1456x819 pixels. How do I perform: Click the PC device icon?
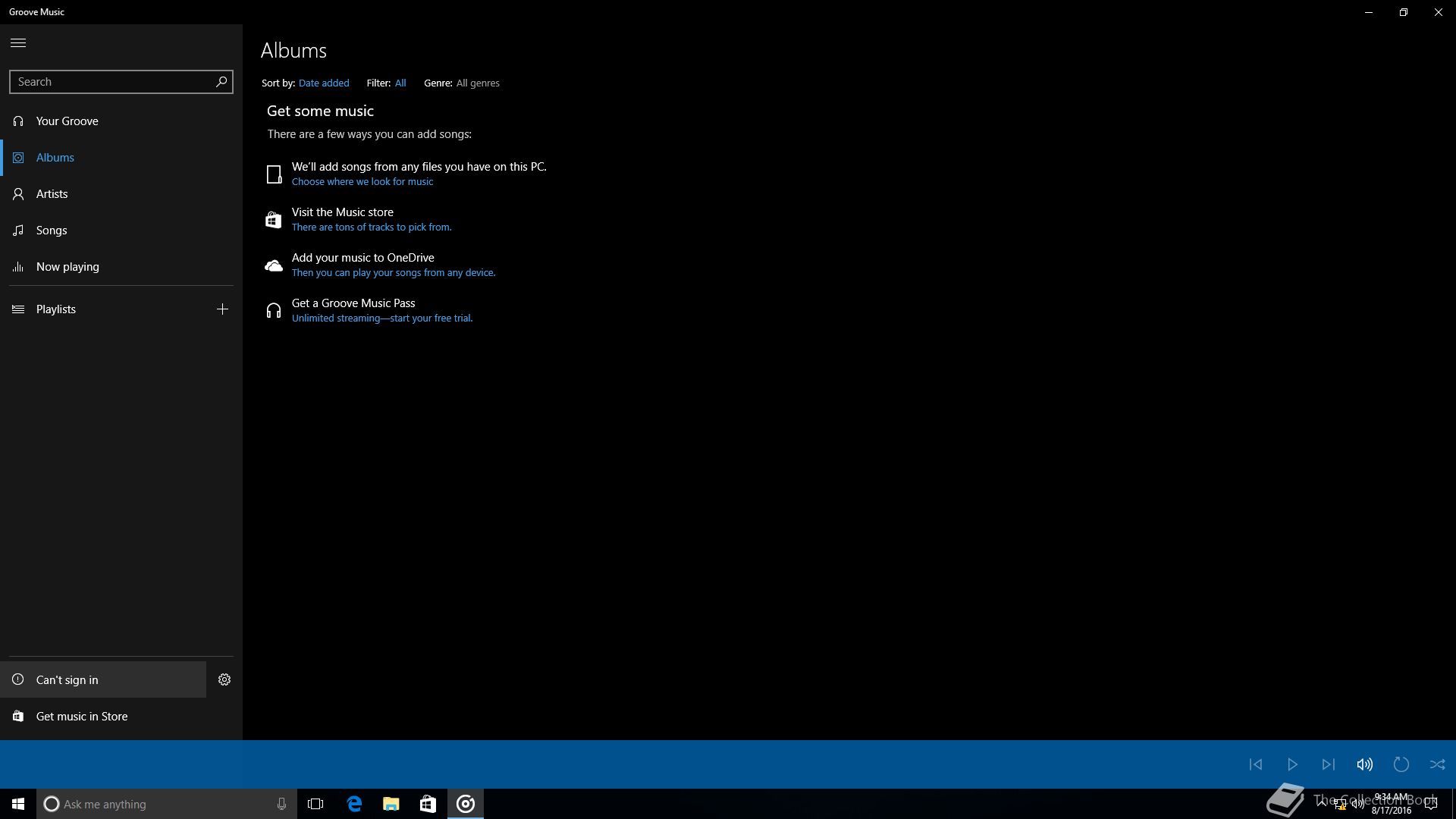pyautogui.click(x=274, y=174)
